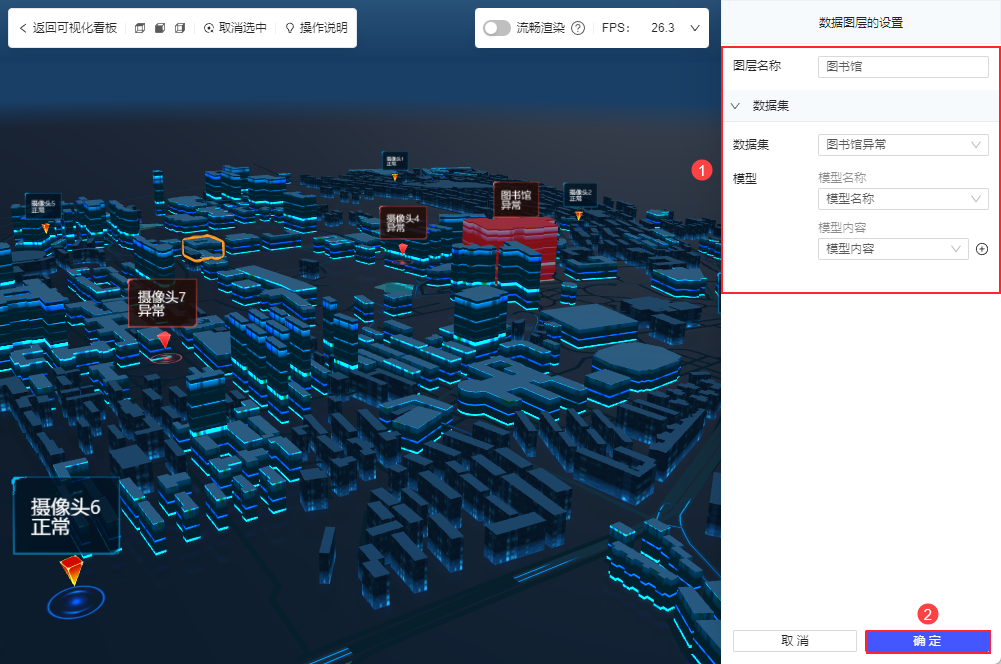1001x664 pixels.
Task: Go back via 返回可视化看板
Action: 68,27
